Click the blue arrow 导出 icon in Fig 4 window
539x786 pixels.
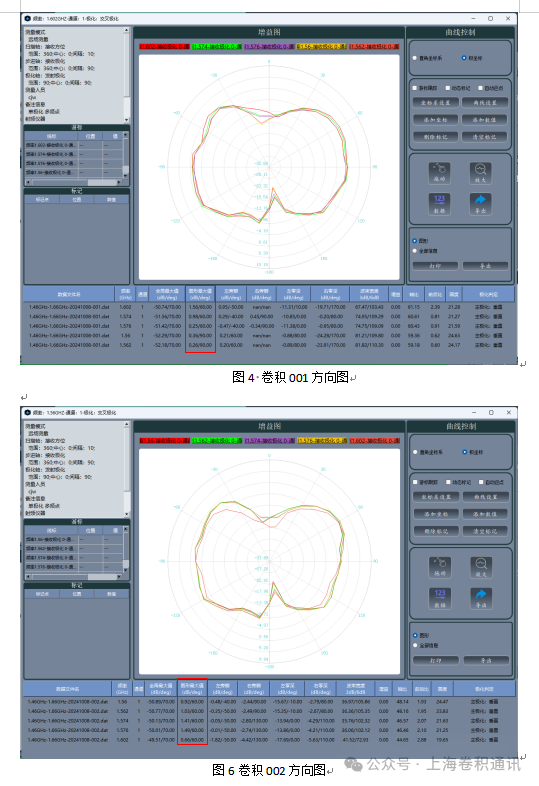[480, 204]
